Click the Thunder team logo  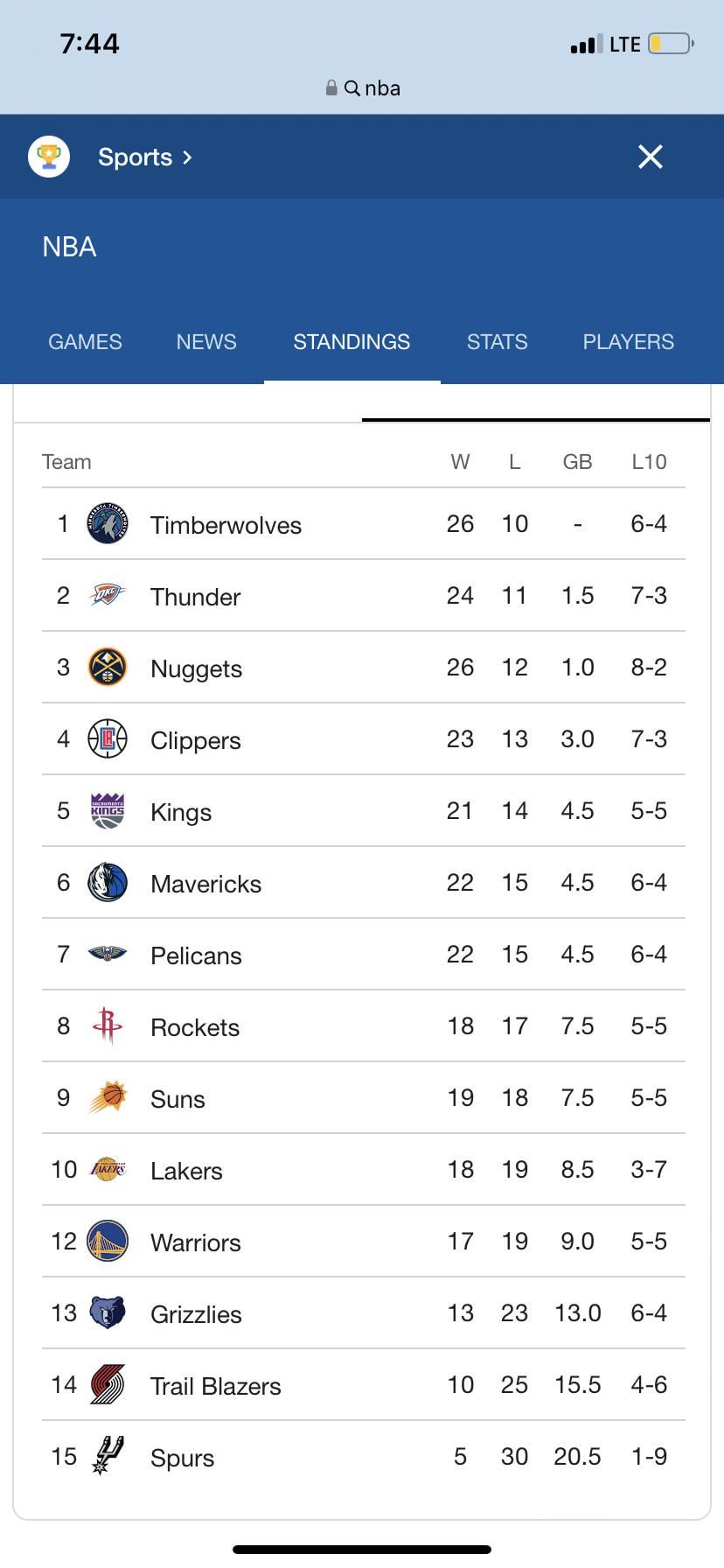pos(108,596)
